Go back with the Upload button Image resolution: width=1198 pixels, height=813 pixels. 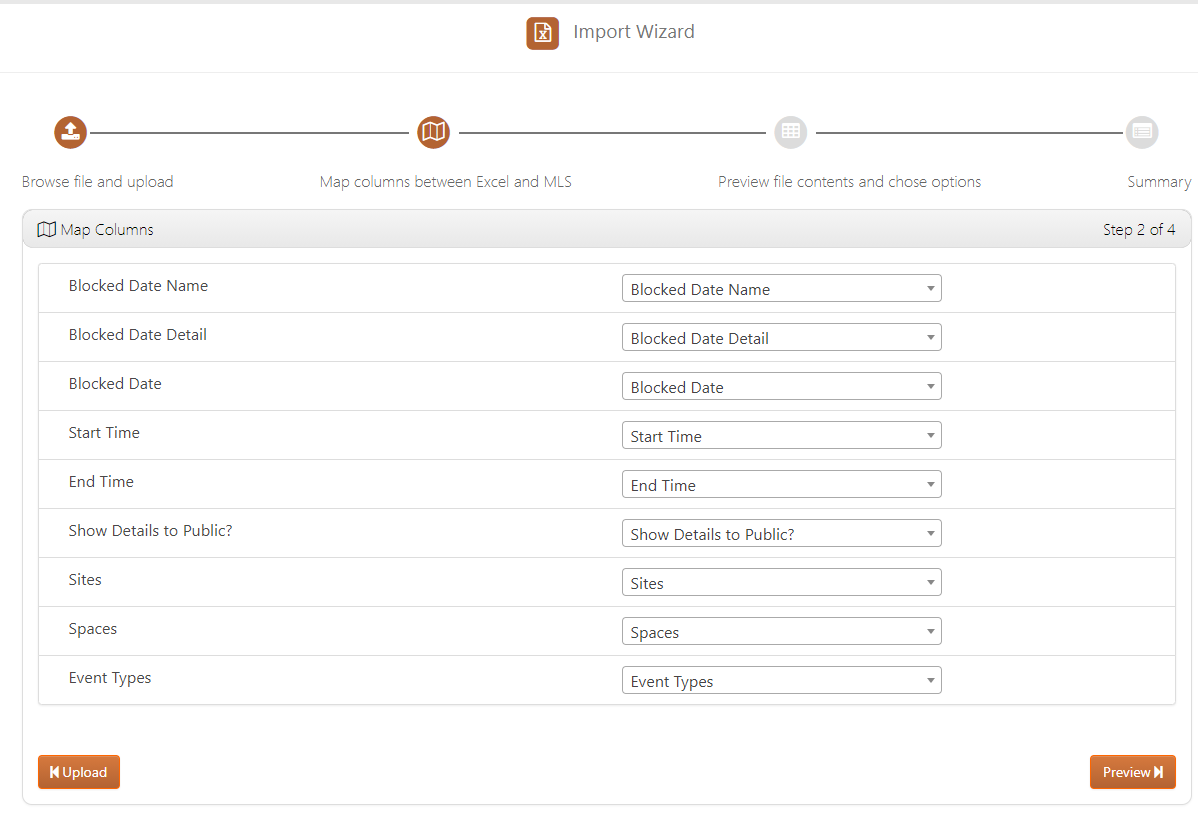(79, 772)
